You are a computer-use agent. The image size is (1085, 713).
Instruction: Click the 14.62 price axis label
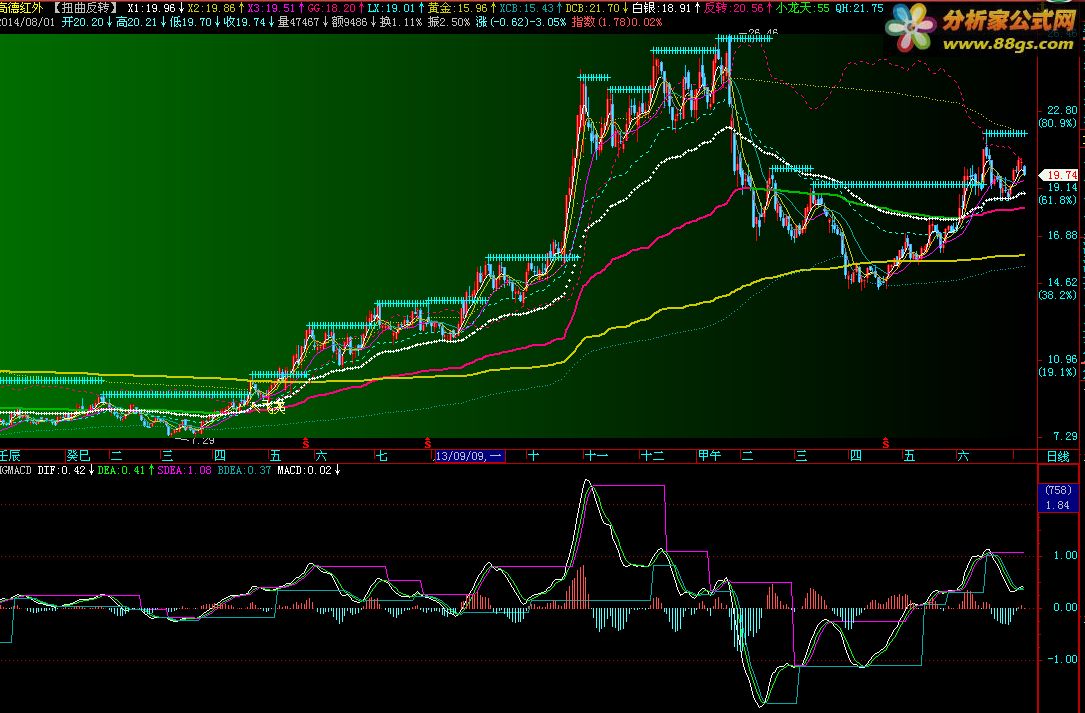click(1062, 282)
